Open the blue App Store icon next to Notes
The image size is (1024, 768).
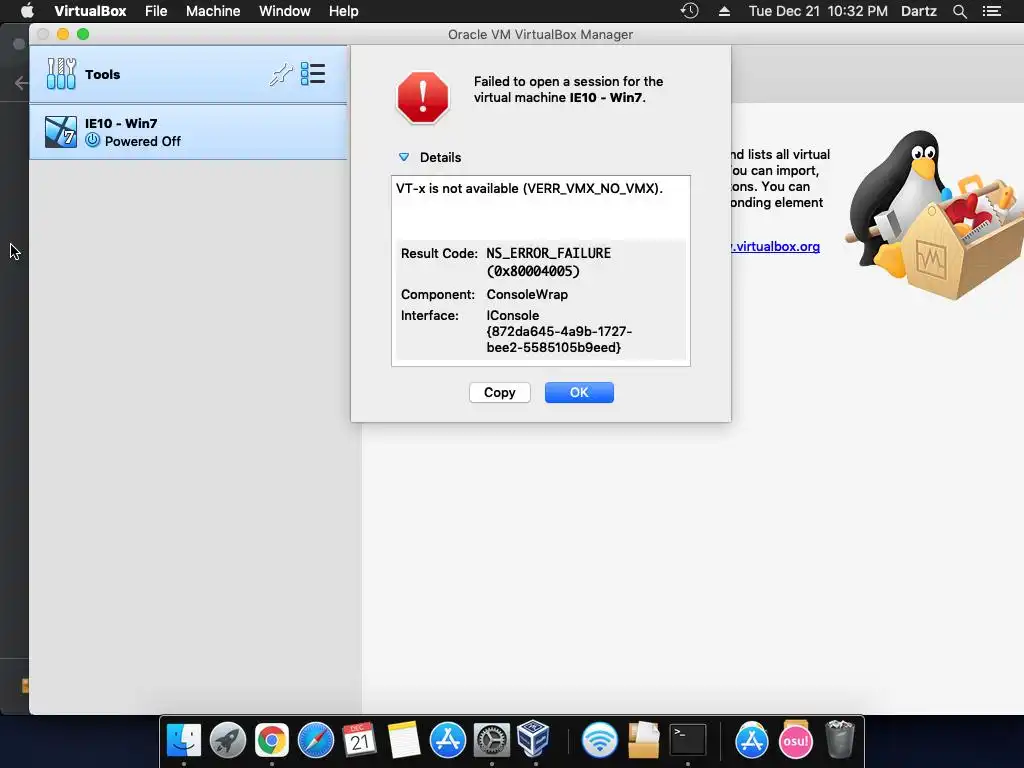tap(447, 740)
